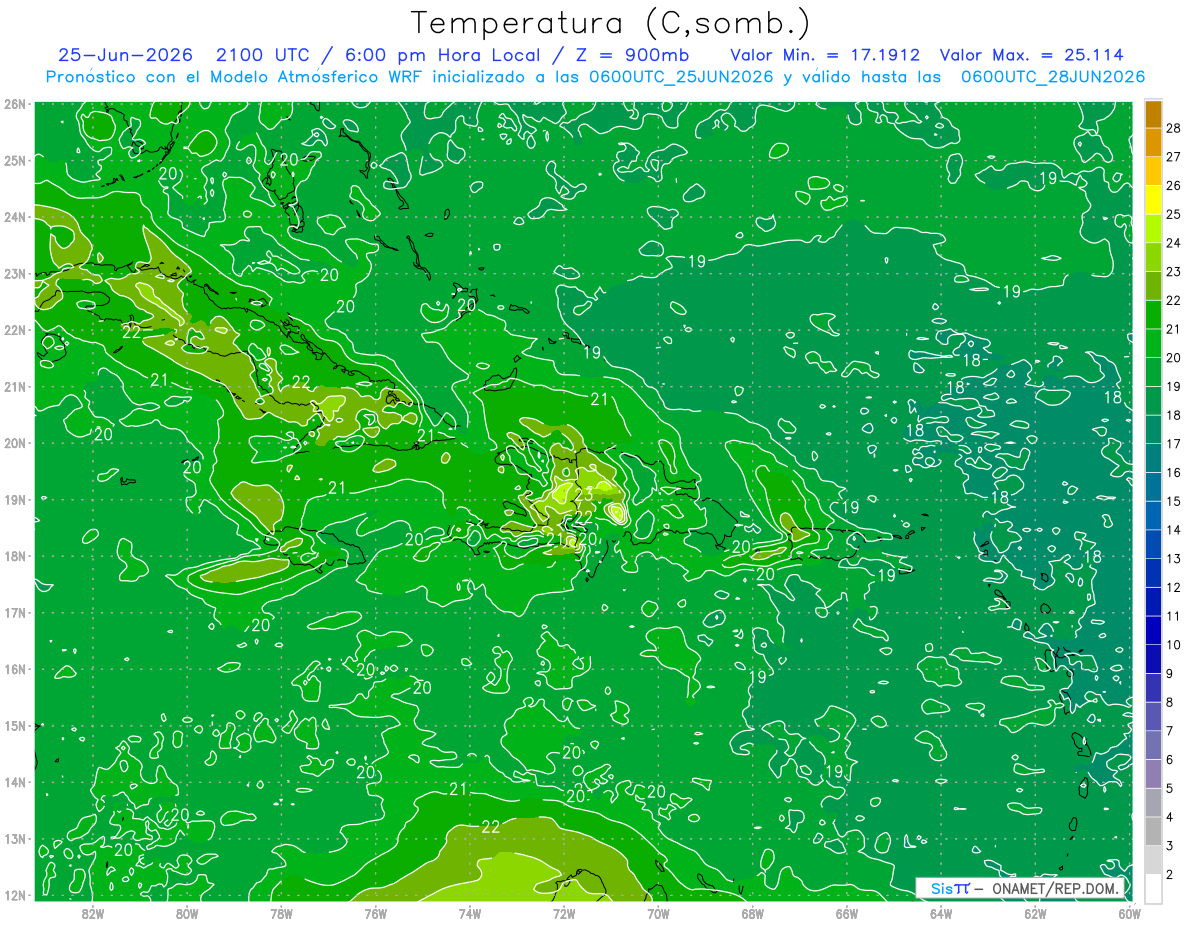The image size is (1200, 927).
Task: Select the date text "25-Jun-2026"
Action: [x=123, y=55]
